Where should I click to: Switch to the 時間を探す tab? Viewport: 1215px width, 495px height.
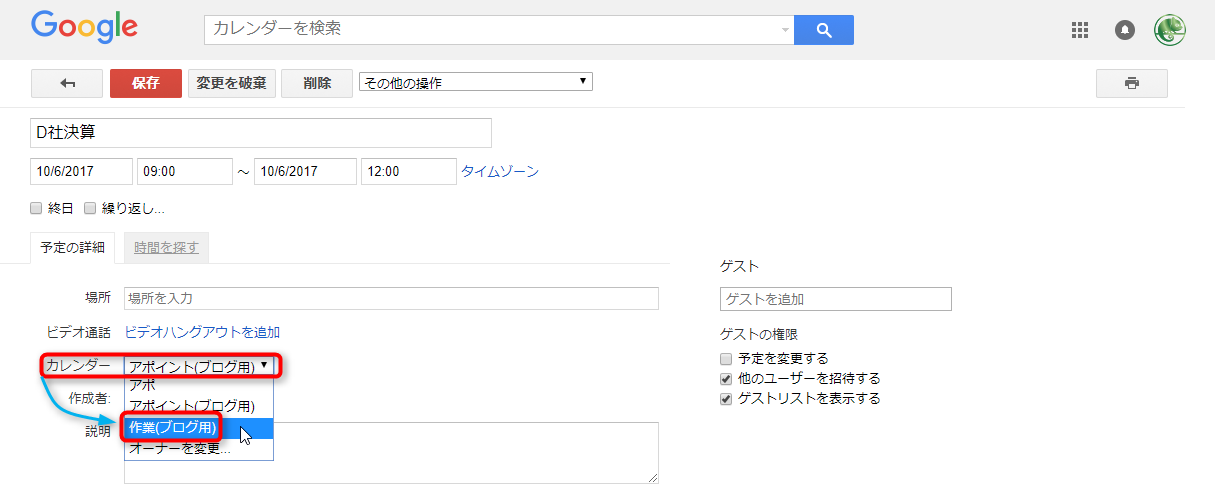pos(167,247)
